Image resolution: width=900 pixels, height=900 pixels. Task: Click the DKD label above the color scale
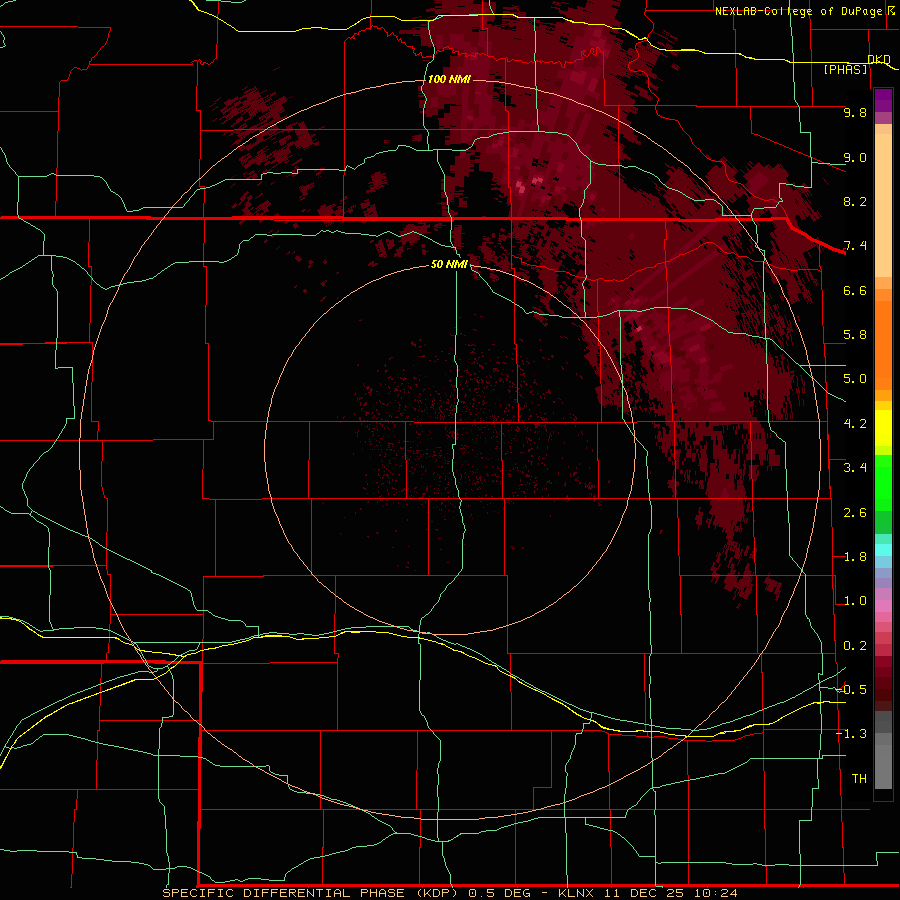tap(879, 59)
